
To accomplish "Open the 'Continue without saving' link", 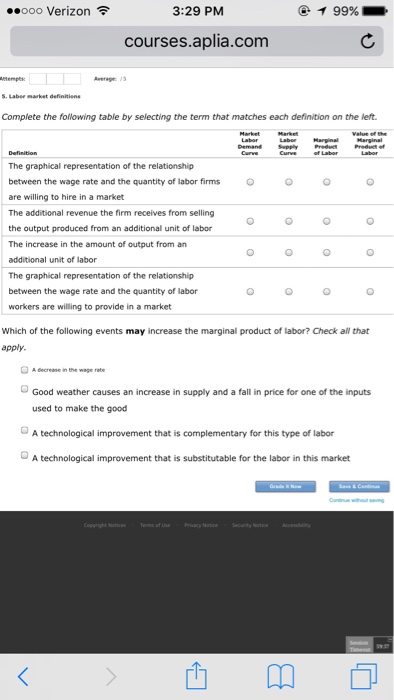I will point(357,500).
